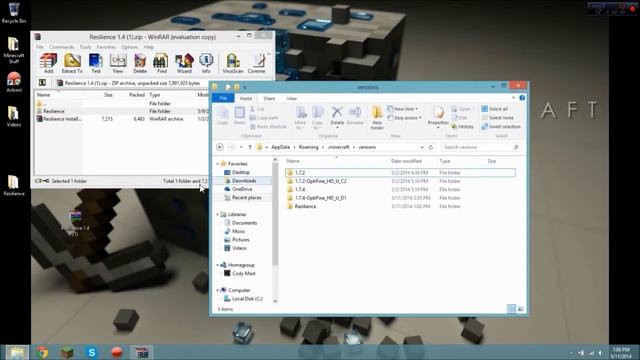Click Rename in the Explorer ribbon
Image resolution: width=640 pixels, height=360 pixels.
pyautogui.click(x=355, y=116)
